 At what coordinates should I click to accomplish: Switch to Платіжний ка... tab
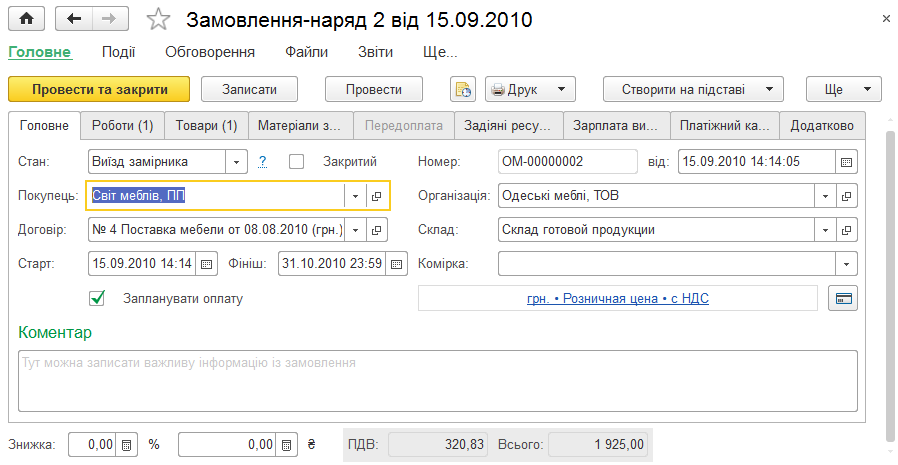[724, 125]
